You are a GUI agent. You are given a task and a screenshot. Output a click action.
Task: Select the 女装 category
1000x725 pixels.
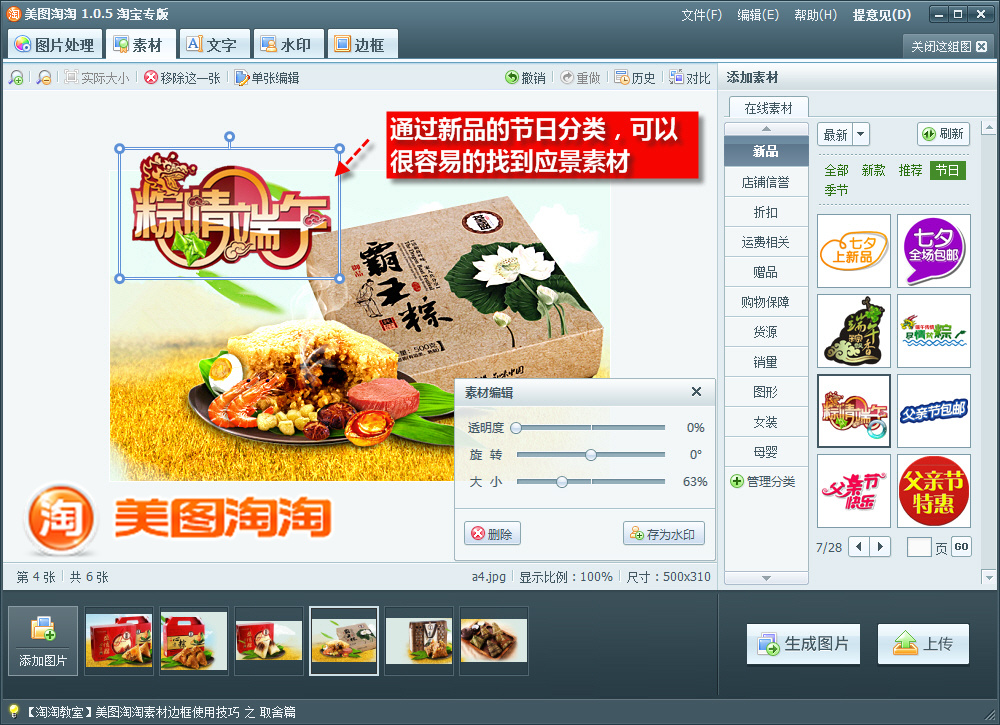(x=766, y=422)
